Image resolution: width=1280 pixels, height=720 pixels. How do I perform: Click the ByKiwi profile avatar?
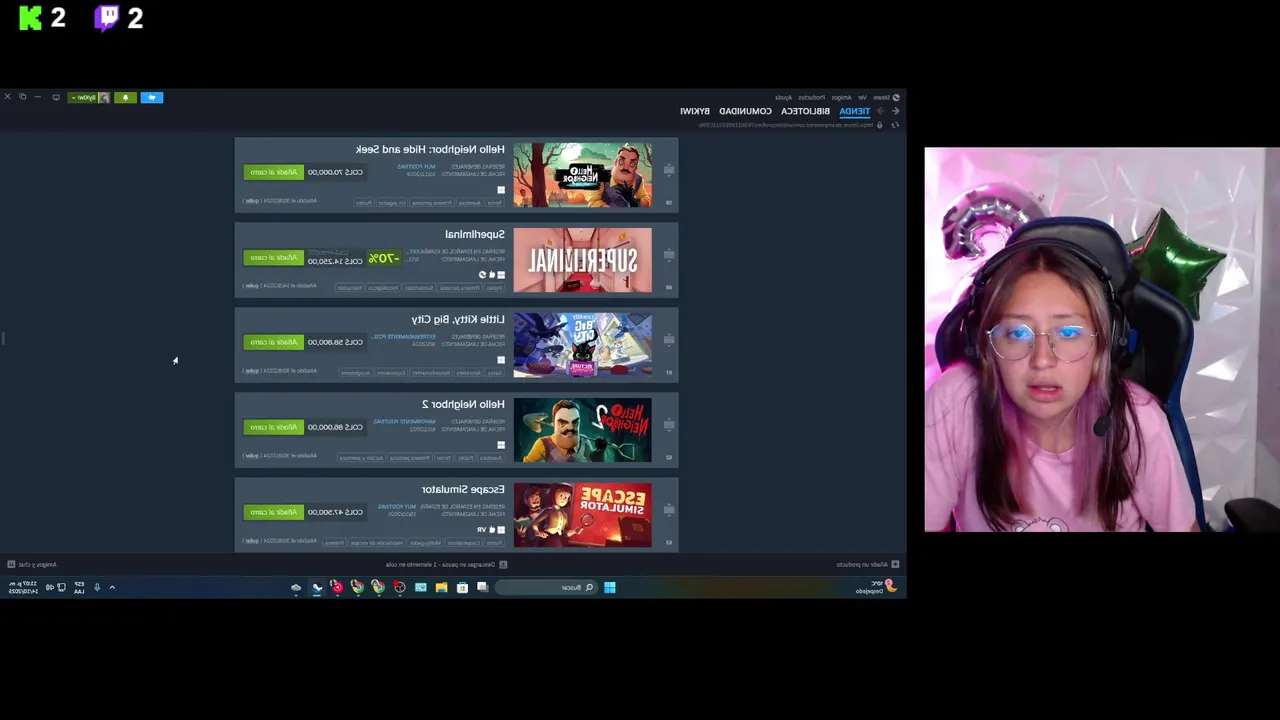pos(103,97)
